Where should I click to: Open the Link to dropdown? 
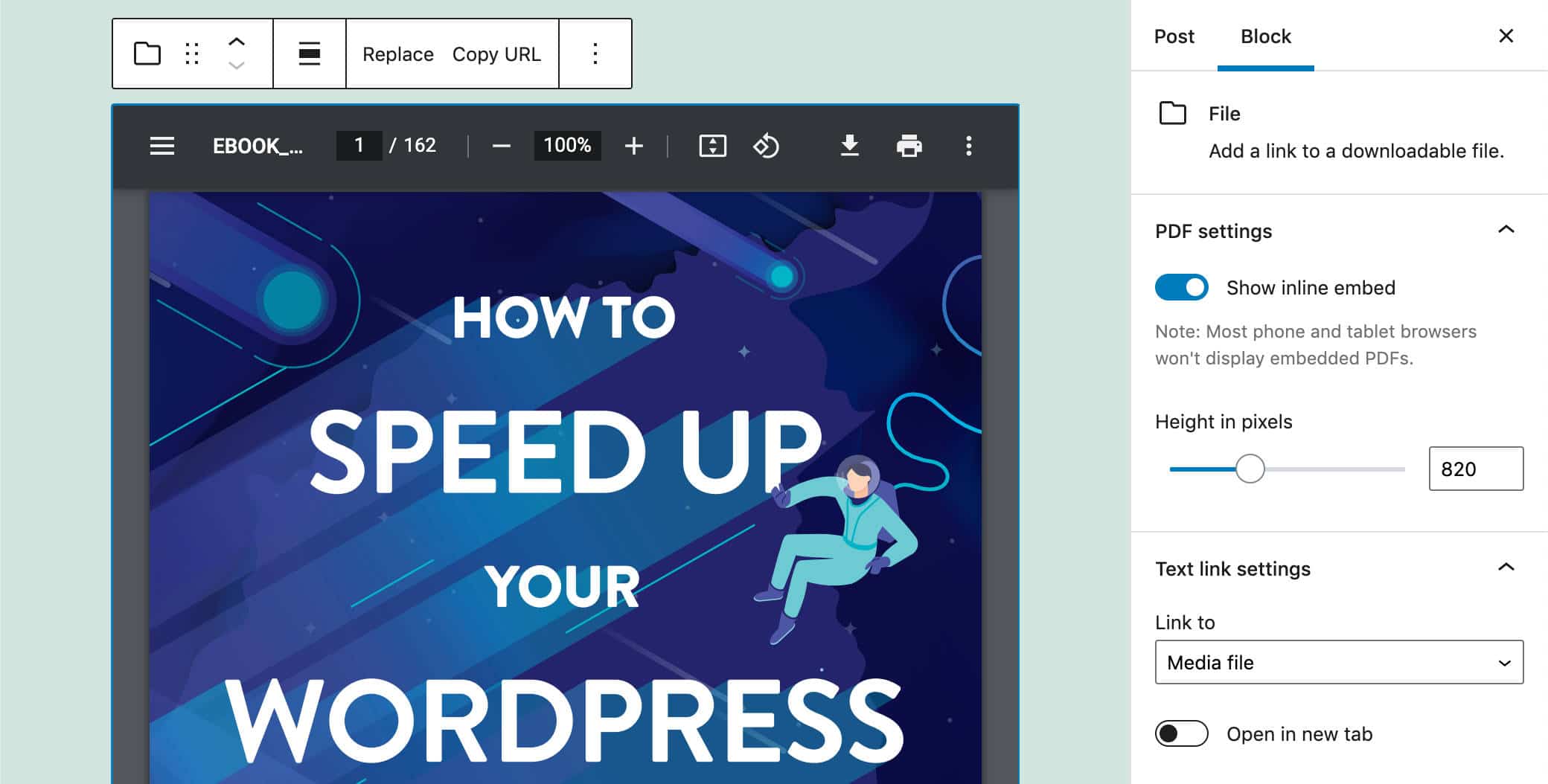coord(1339,663)
